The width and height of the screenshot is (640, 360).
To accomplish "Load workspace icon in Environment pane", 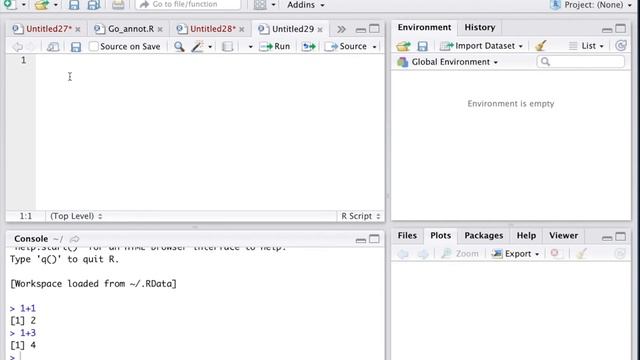I will pyautogui.click(x=403, y=46).
